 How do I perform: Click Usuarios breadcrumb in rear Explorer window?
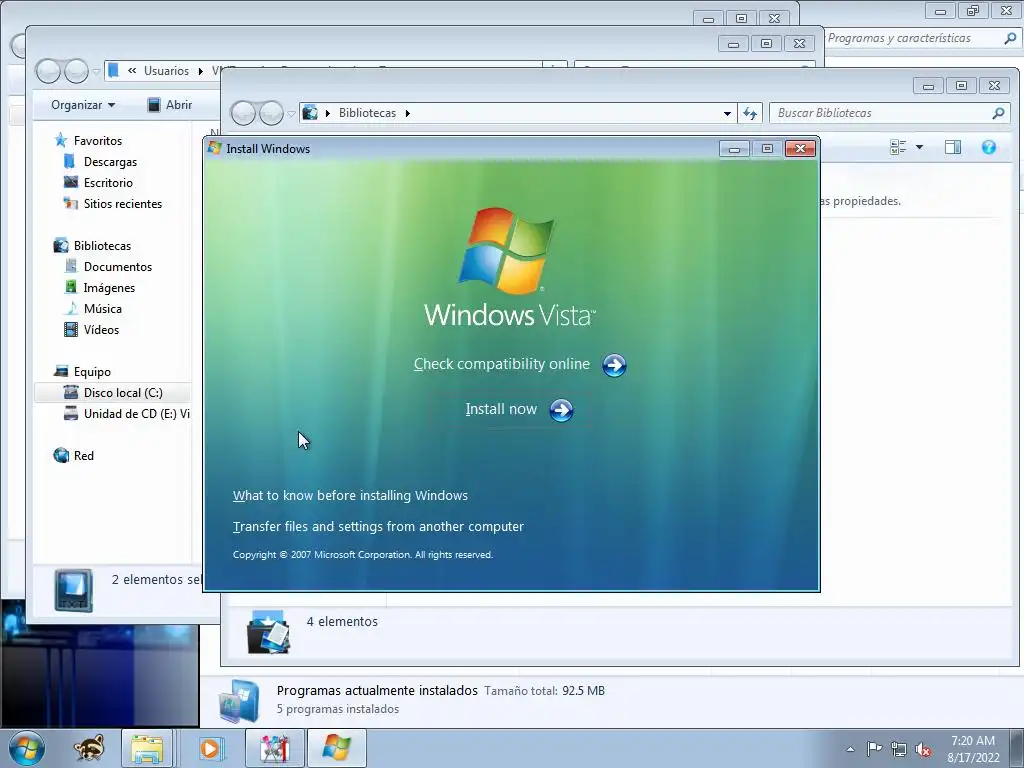[x=166, y=71]
